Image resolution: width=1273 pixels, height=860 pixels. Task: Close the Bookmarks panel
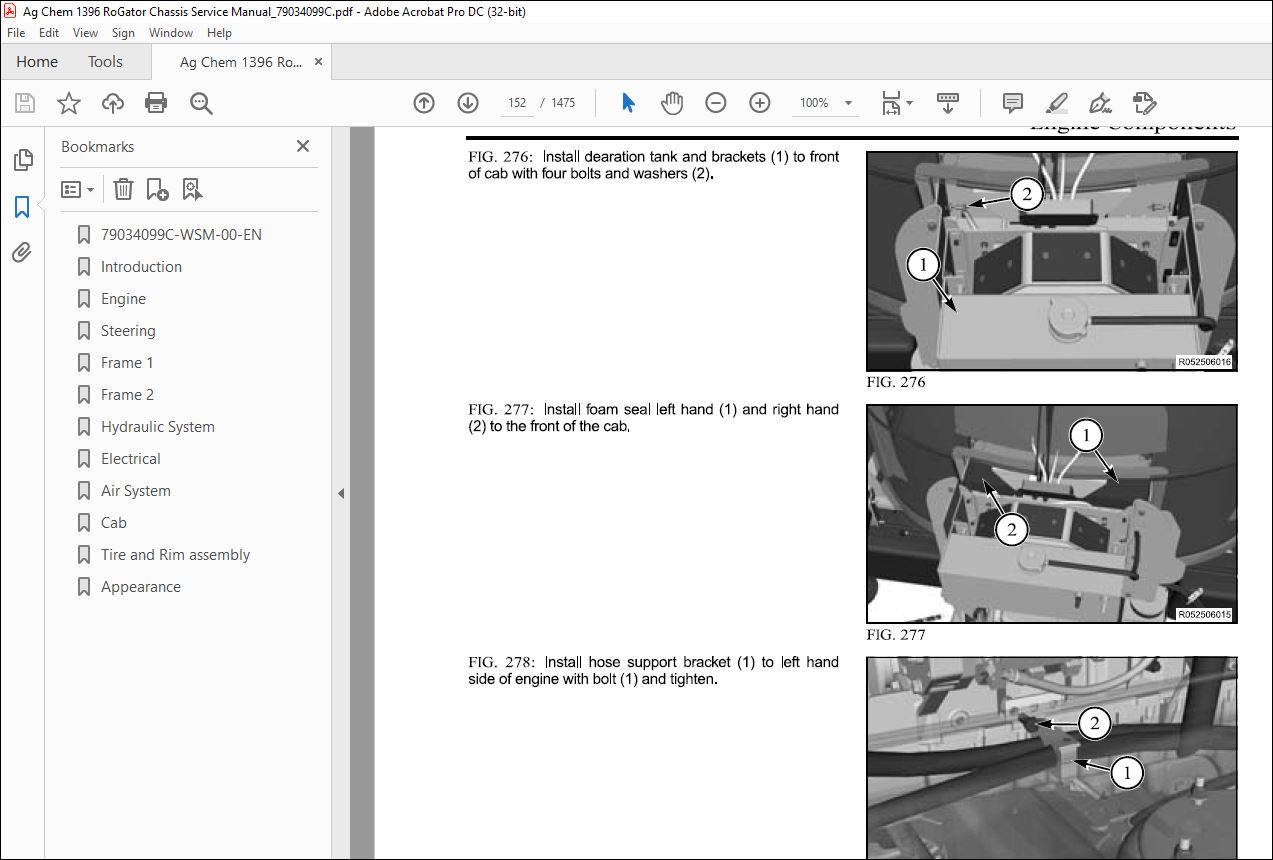[303, 146]
